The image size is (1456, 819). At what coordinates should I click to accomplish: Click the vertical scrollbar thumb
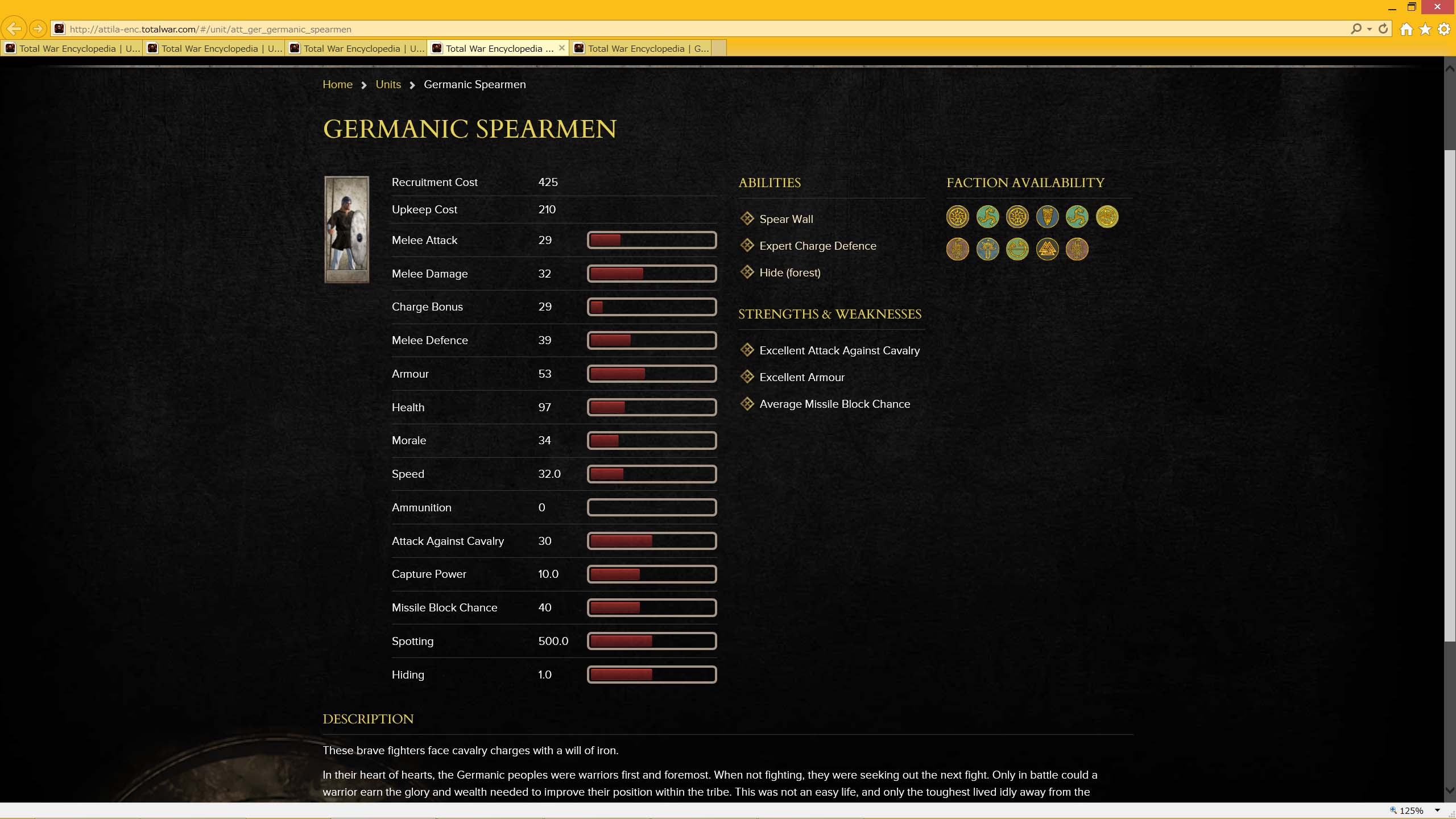point(1450,395)
